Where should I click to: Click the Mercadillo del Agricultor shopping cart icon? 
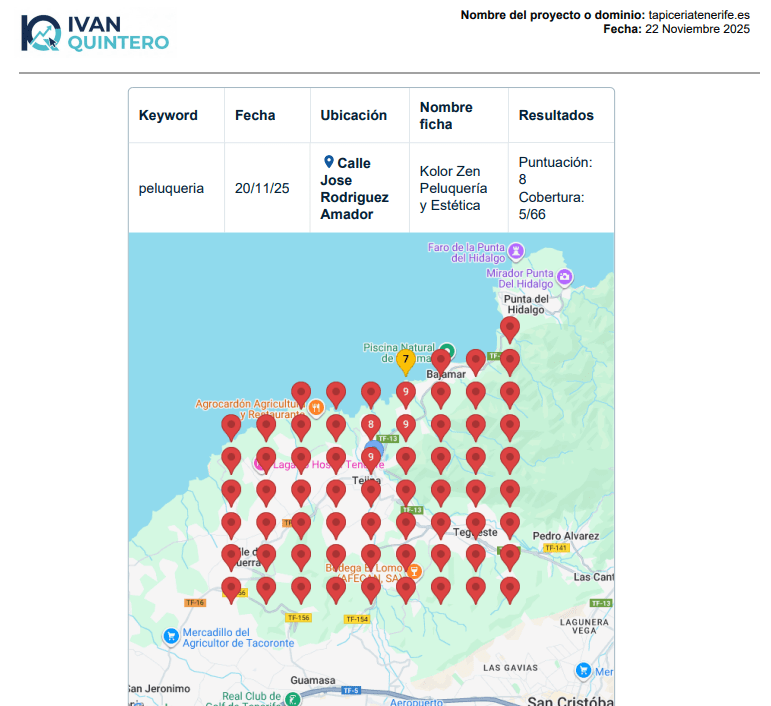tap(171, 637)
